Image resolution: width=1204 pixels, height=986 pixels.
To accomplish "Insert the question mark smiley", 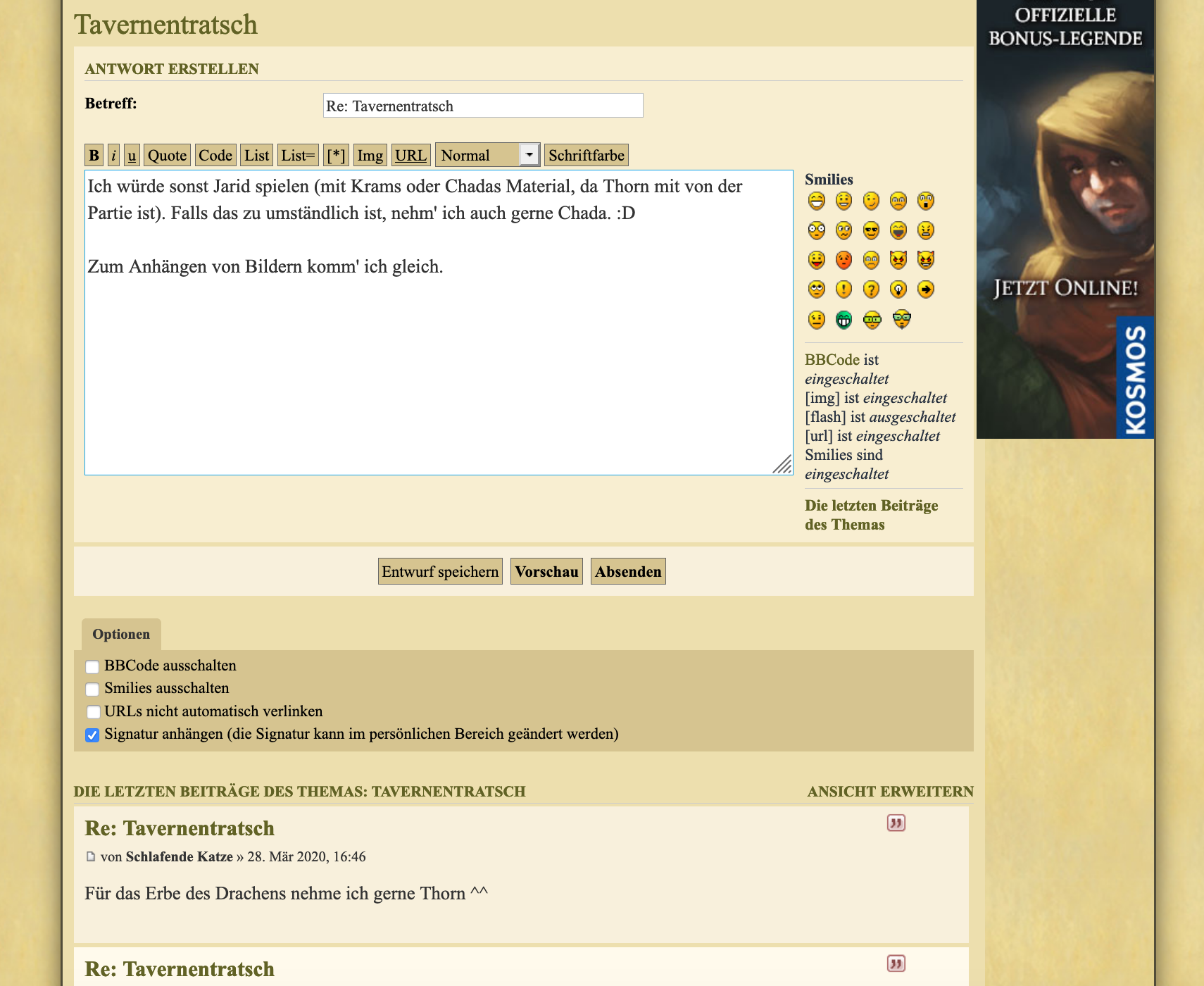I will coord(871,289).
